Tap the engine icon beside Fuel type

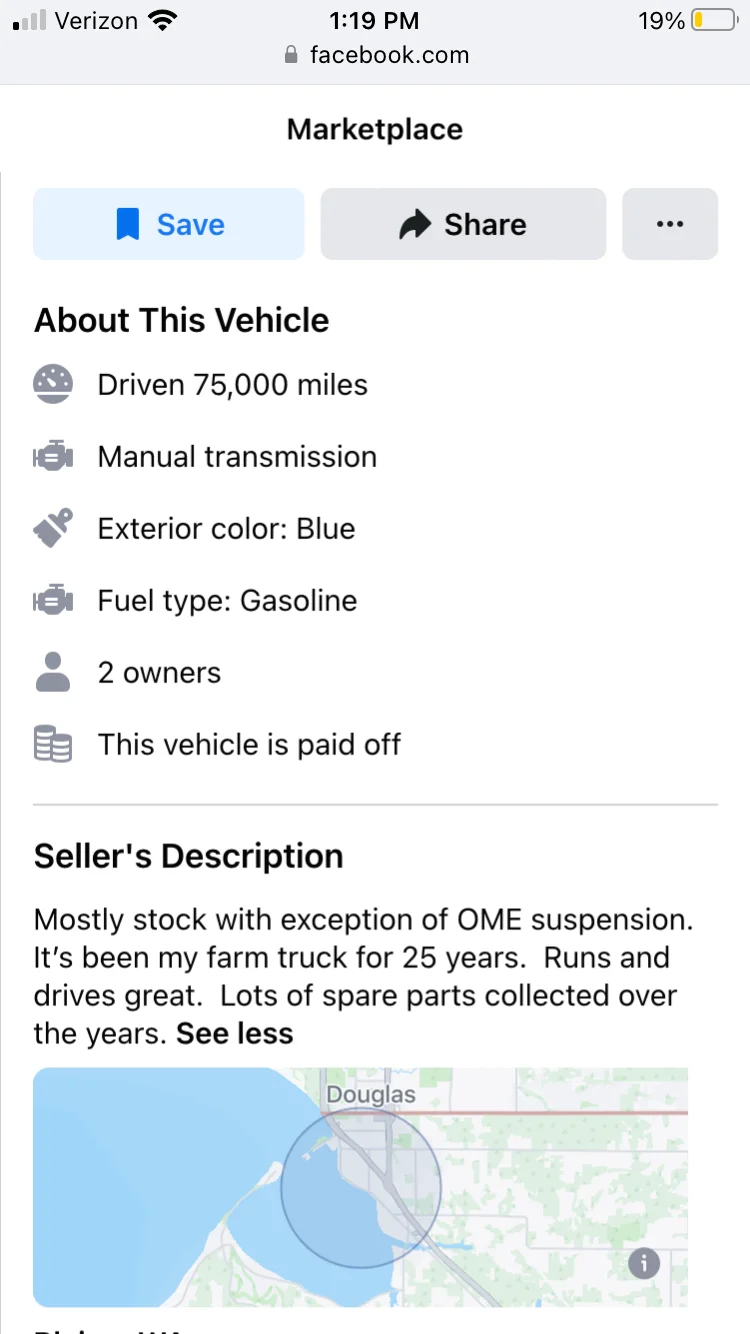(53, 600)
